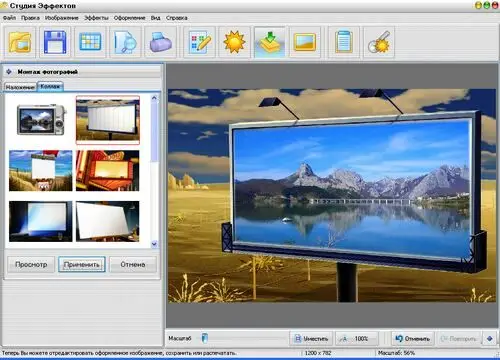The width and height of the screenshot is (500, 360).
Task: Click the Просмотр button
Action: 31,264
